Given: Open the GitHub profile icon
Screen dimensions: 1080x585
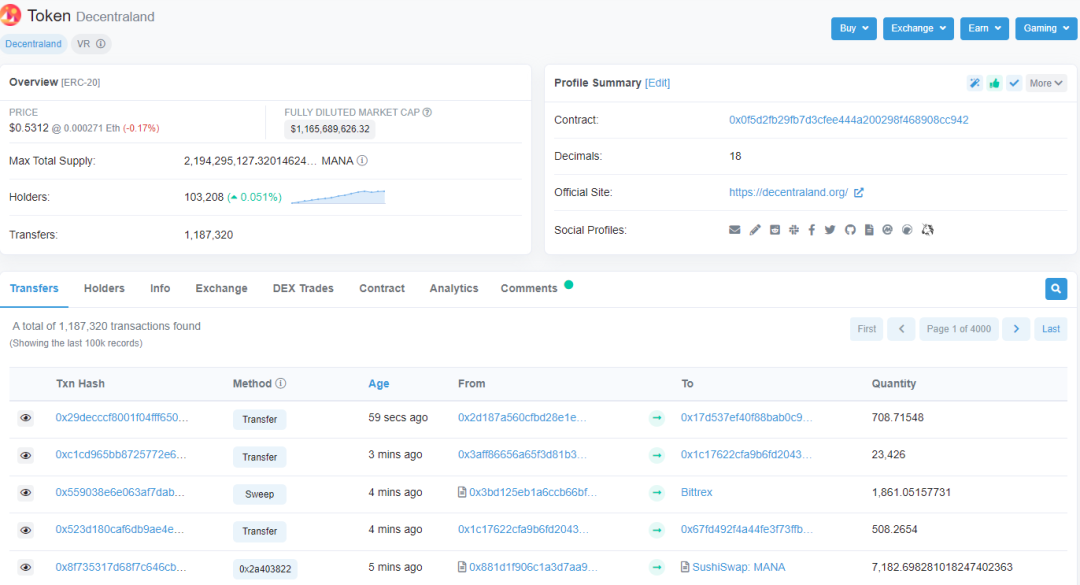Looking at the screenshot, I should click(x=850, y=230).
